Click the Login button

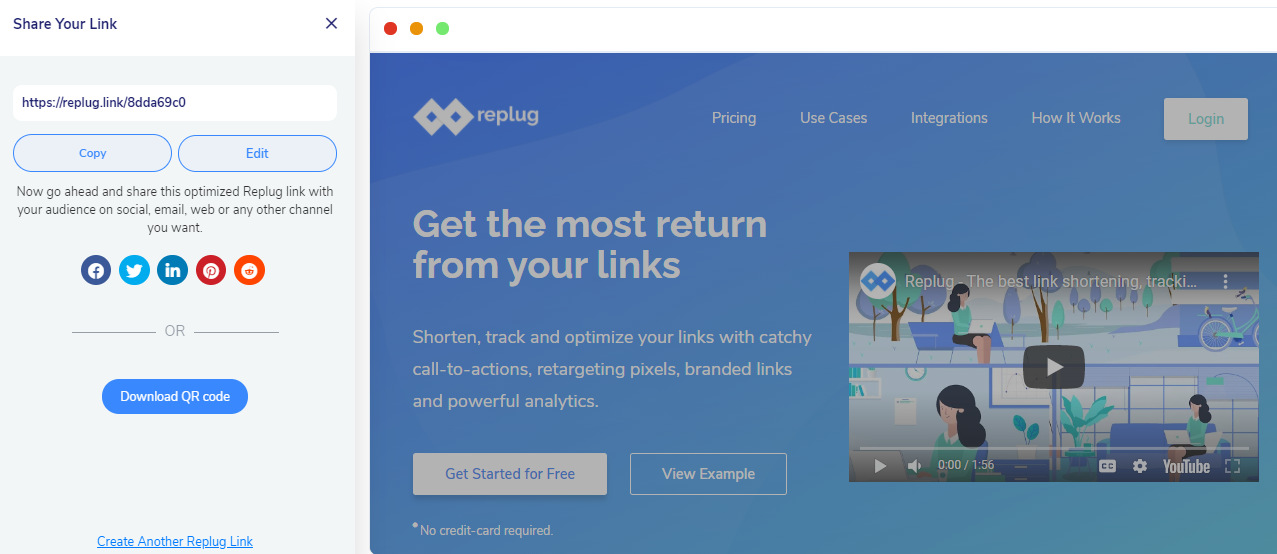click(1206, 119)
